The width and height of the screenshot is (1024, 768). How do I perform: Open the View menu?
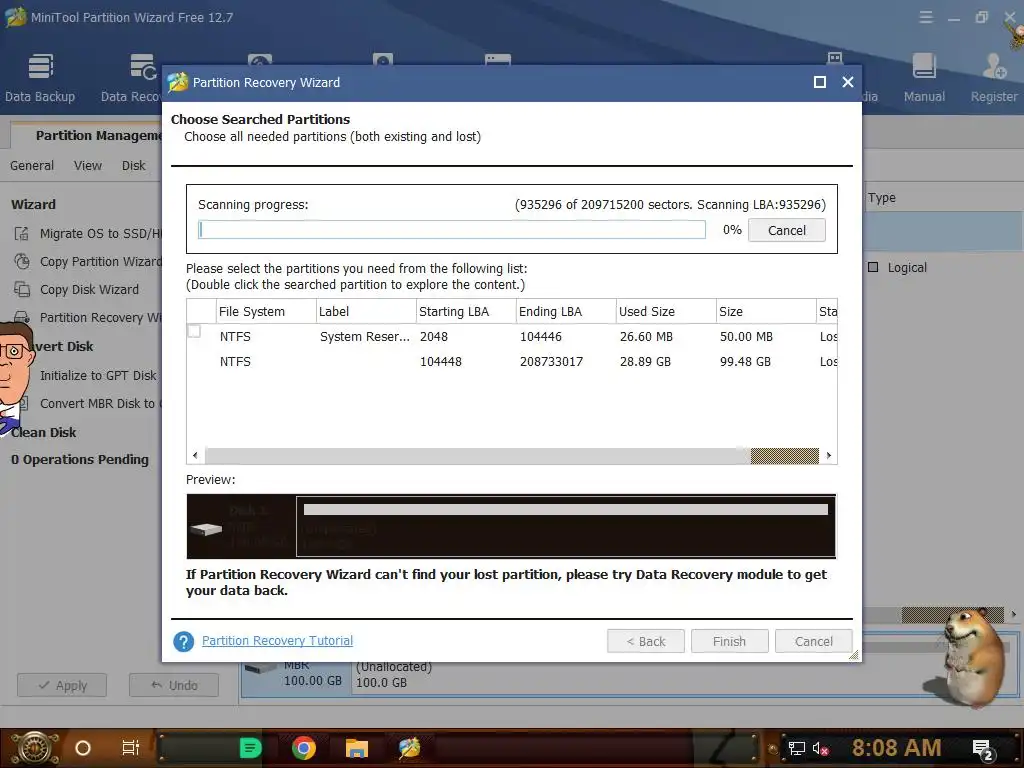(88, 166)
